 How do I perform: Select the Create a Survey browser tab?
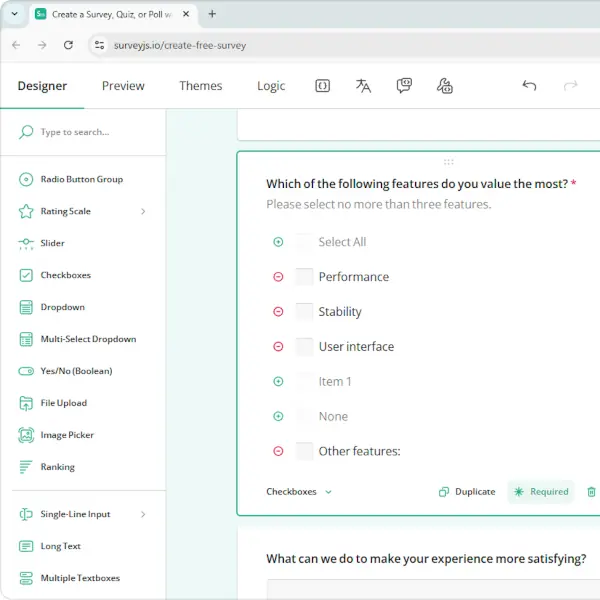coord(112,15)
